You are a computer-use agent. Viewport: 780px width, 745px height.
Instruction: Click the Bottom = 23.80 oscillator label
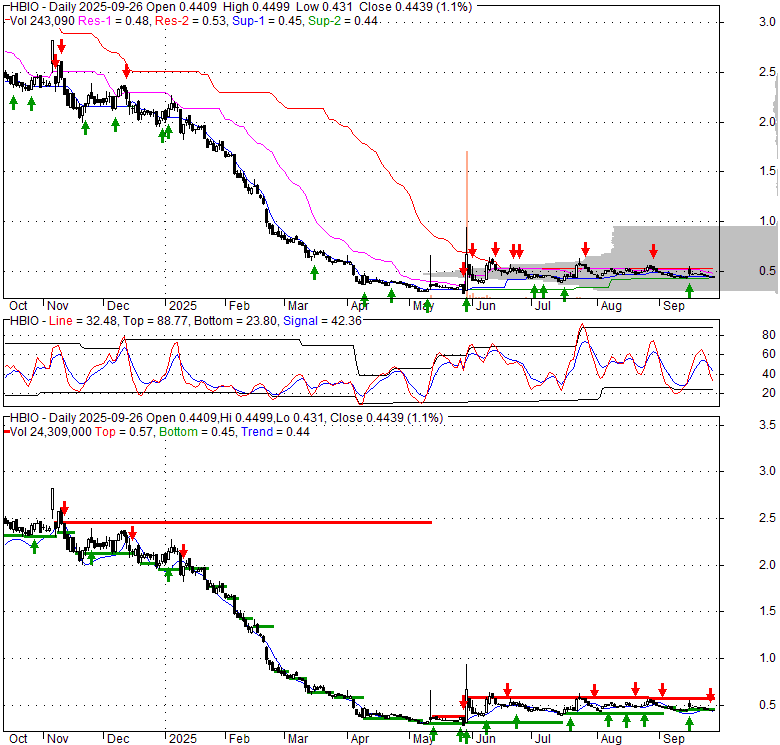point(235,321)
